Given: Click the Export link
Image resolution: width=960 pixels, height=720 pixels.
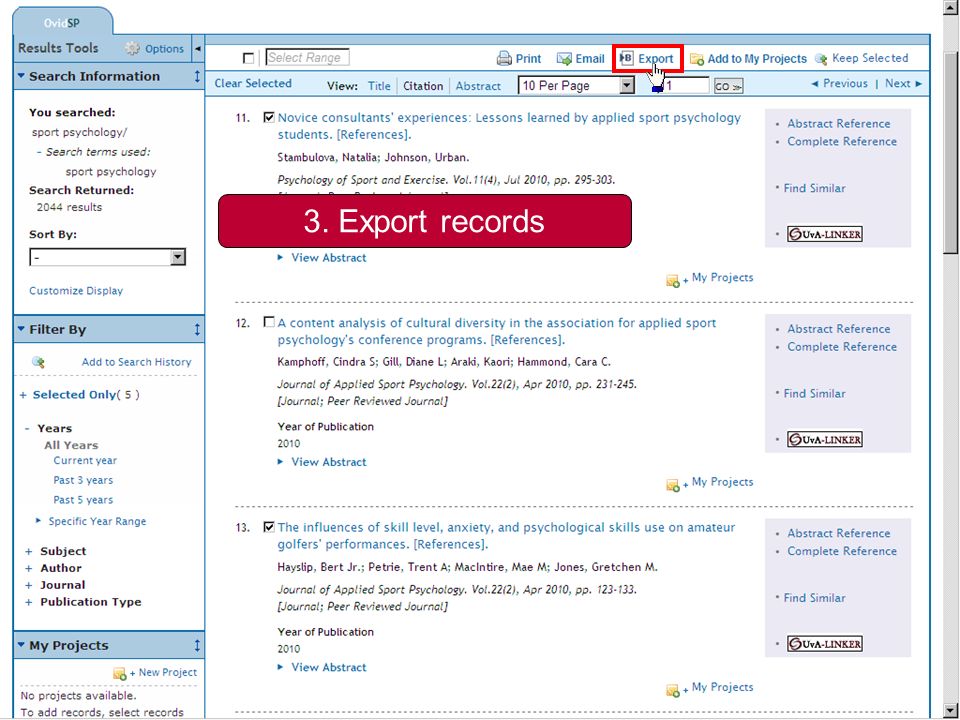Looking at the screenshot, I should coord(656,59).
